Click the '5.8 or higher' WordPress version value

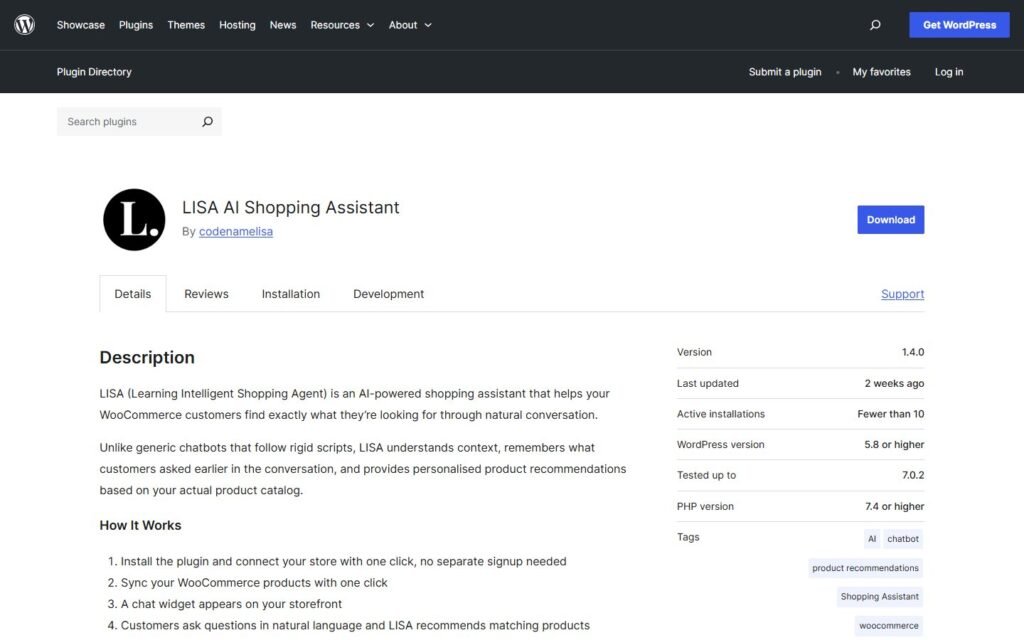tap(894, 445)
